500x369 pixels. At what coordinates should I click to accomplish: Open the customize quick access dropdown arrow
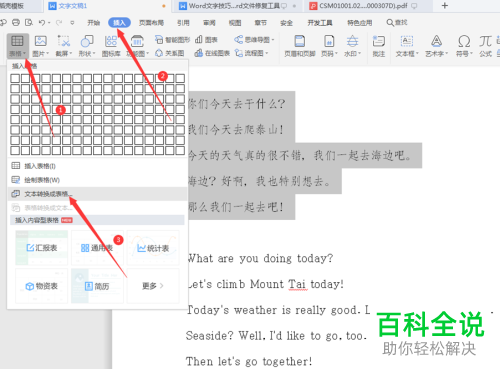tap(72, 23)
